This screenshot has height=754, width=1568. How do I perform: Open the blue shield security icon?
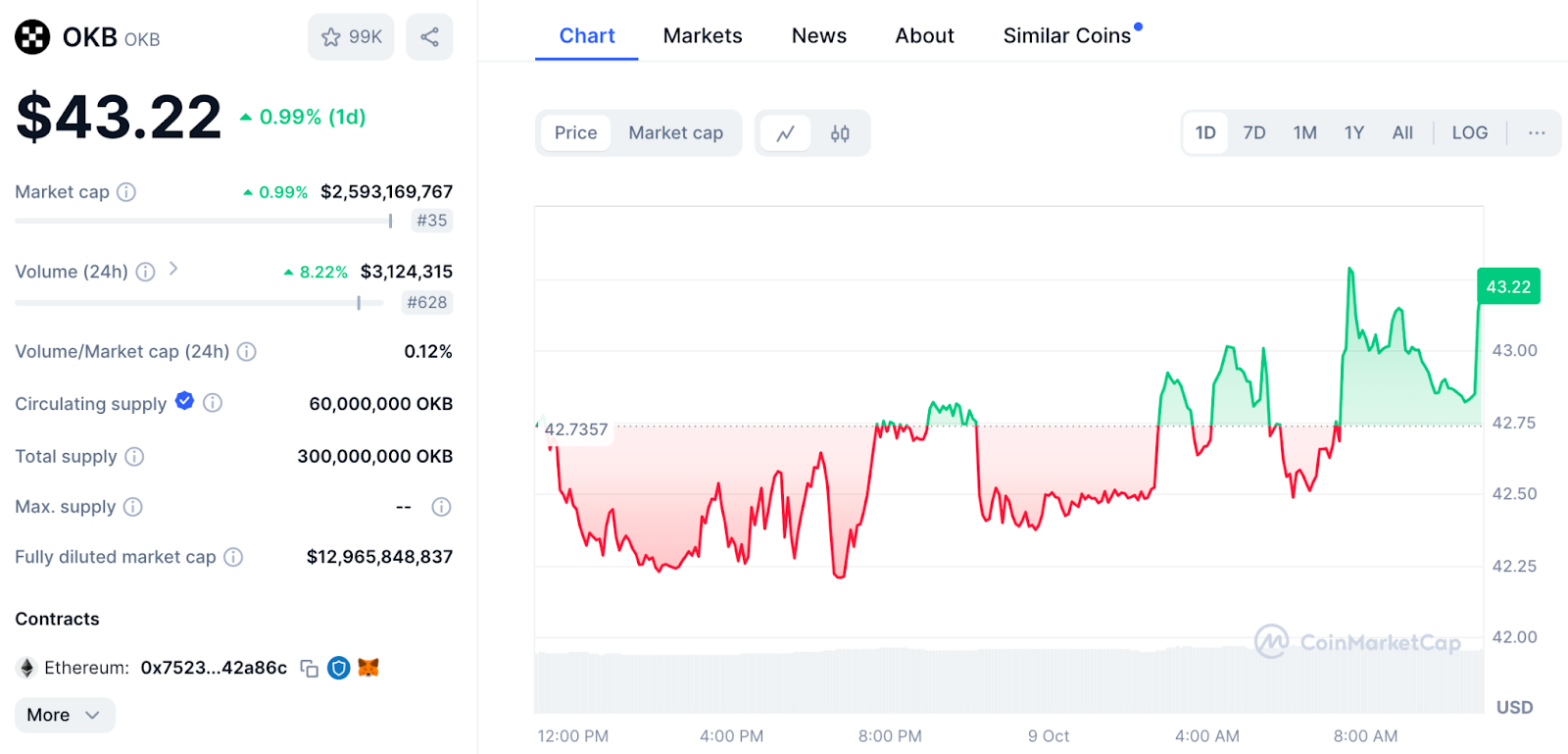[339, 668]
